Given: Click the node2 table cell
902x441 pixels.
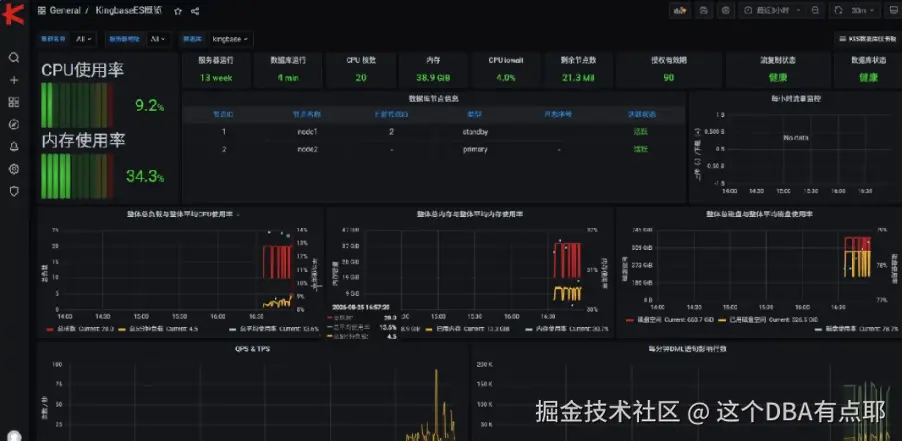Looking at the screenshot, I should pyautogui.click(x=307, y=149).
